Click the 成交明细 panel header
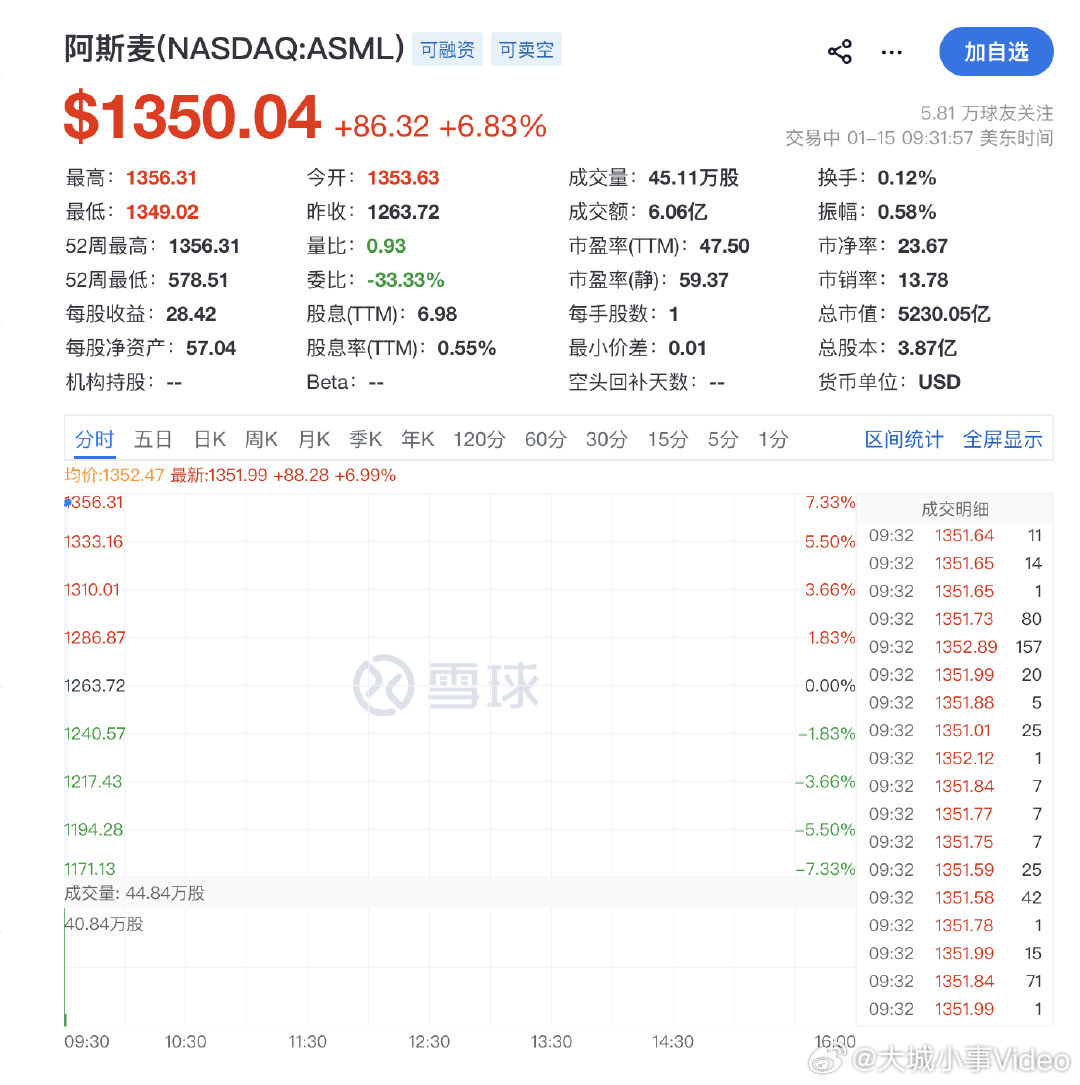 pos(955,508)
